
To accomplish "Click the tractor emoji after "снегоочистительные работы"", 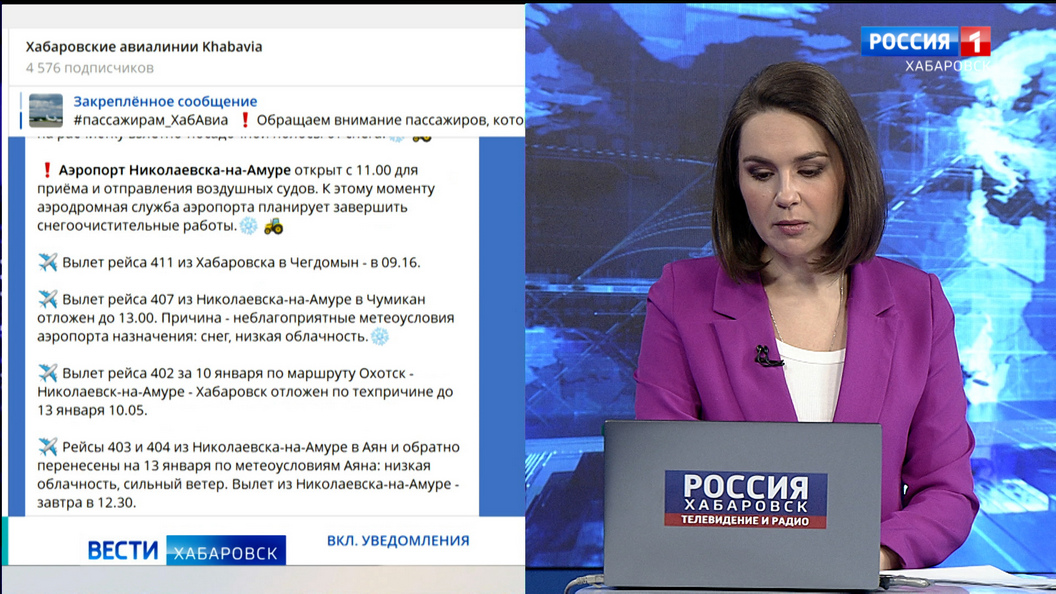I will tap(273, 226).
